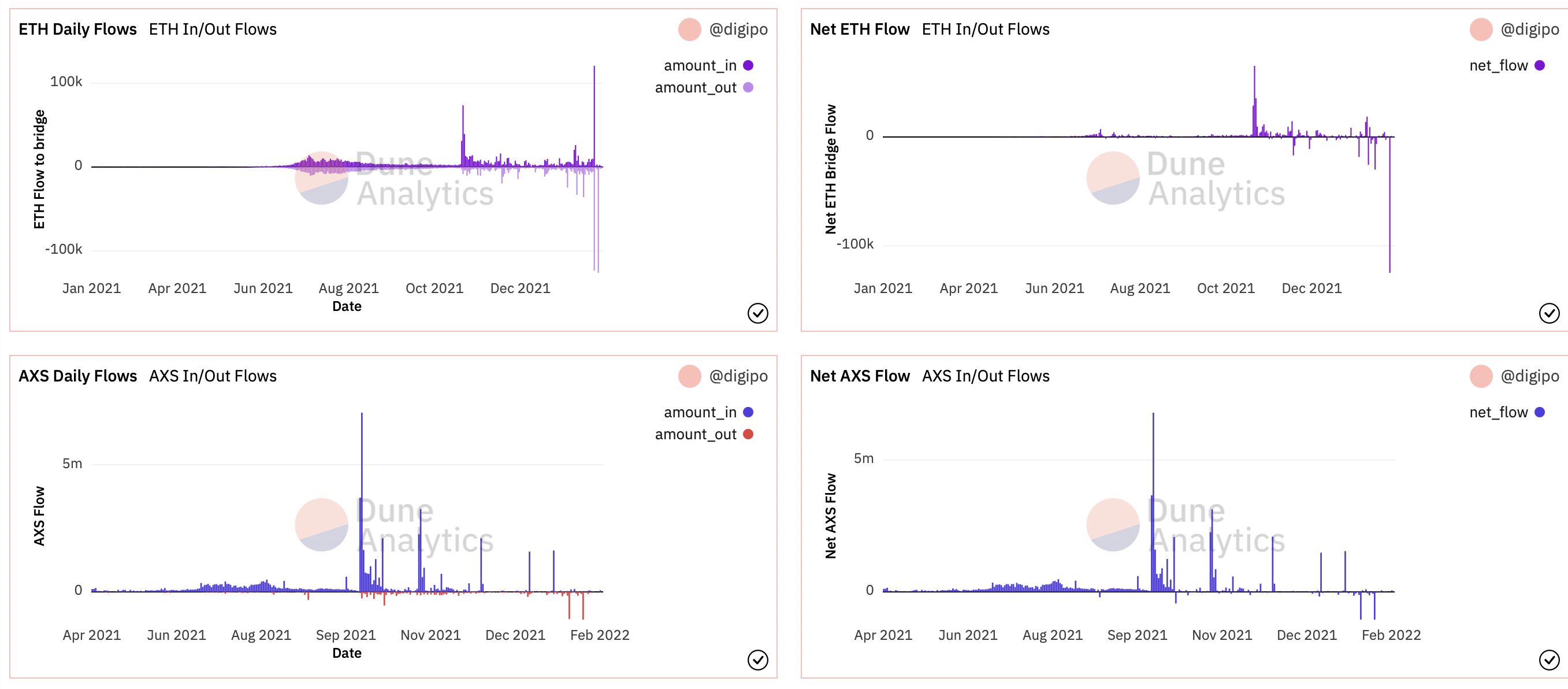Toggle net_flow series in Net AXS Flow legend

[1507, 412]
